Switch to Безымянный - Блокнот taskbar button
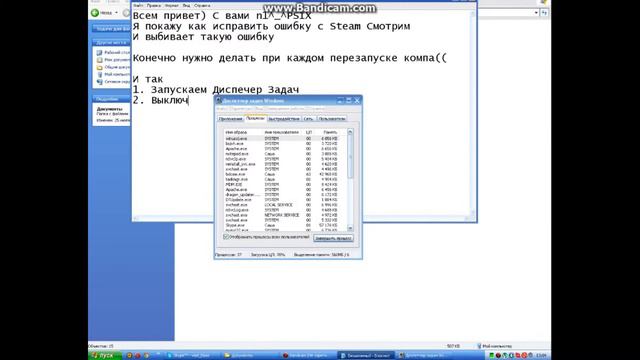Image resolution: width=640 pixels, height=360 pixels. pos(367,356)
